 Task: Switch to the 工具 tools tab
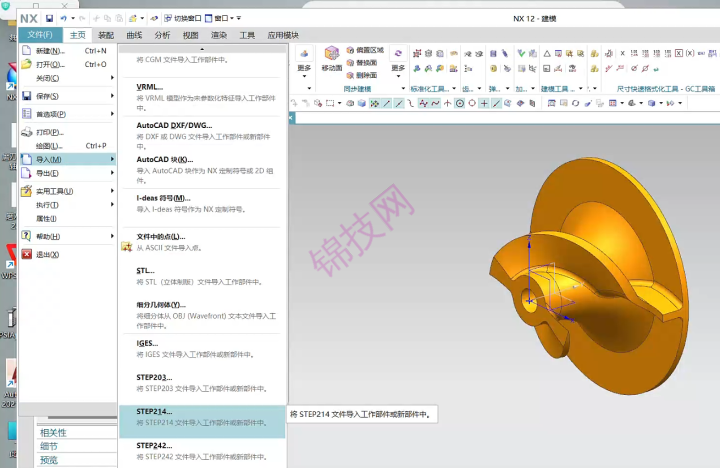pos(247,35)
